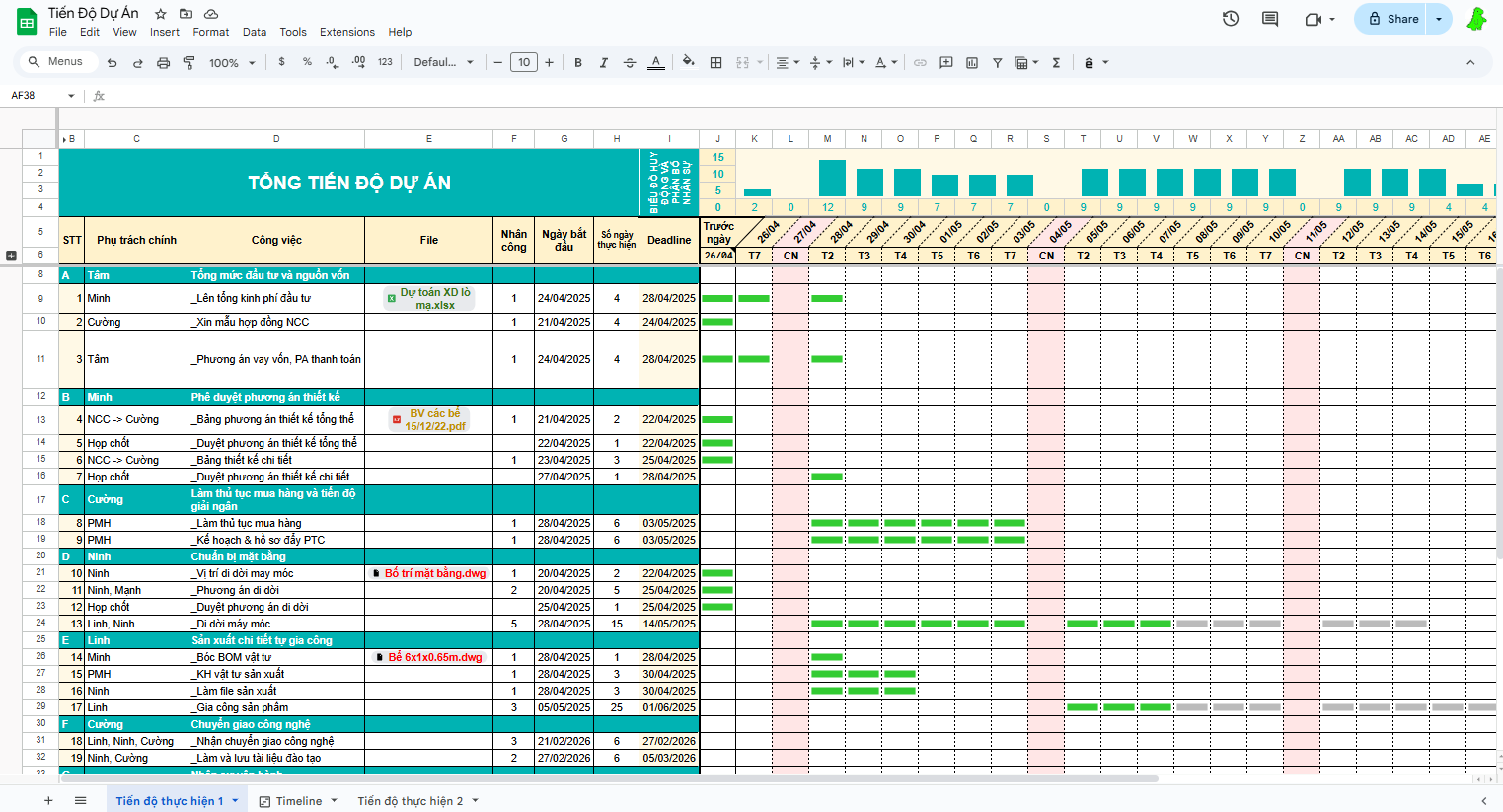Search the Menus box

pyautogui.click(x=57, y=61)
